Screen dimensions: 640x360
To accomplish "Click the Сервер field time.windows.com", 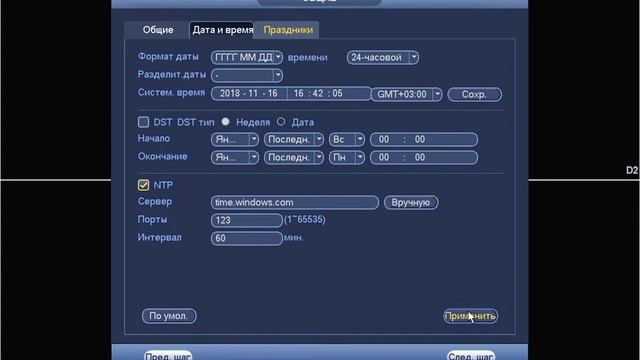I will click(295, 202).
